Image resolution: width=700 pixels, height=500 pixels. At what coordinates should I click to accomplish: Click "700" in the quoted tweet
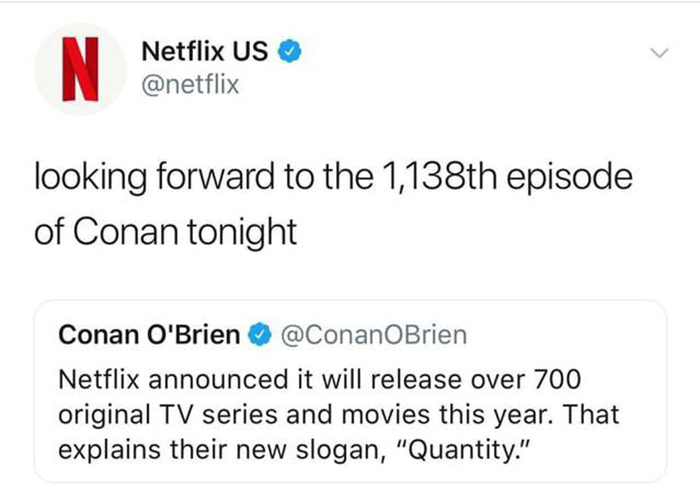coord(559,380)
